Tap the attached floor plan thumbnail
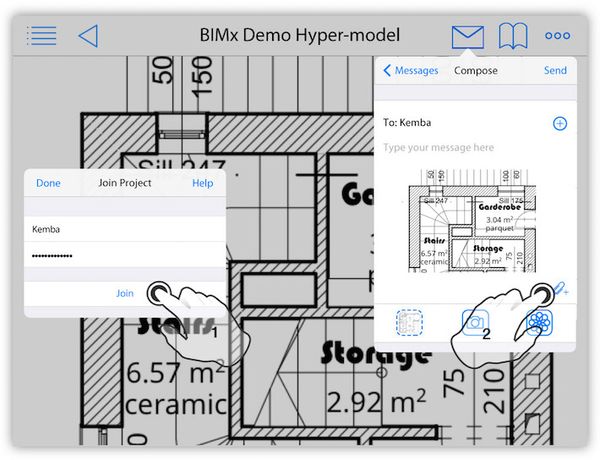600x460 pixels. pos(472,221)
